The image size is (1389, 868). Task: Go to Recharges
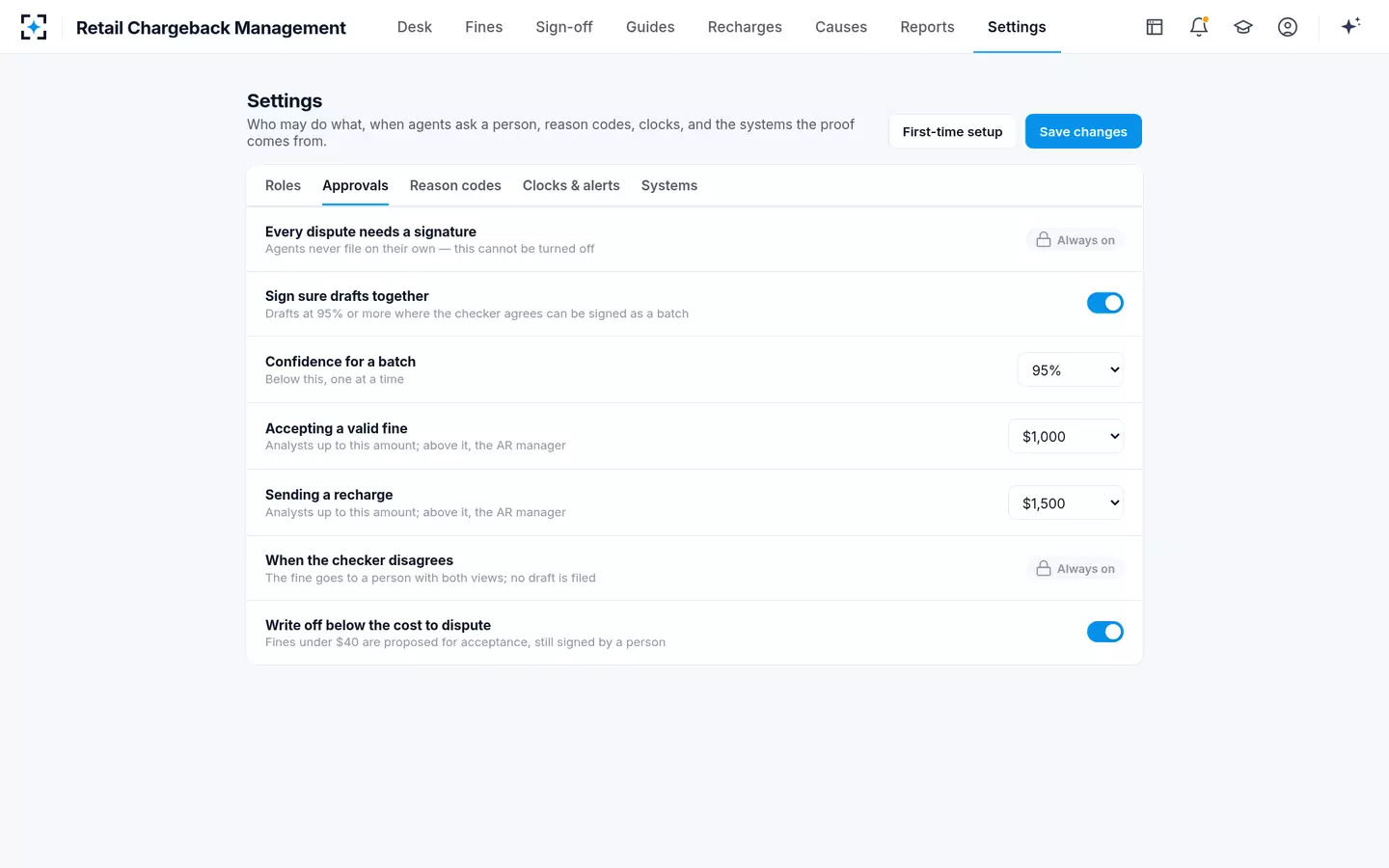(x=745, y=27)
